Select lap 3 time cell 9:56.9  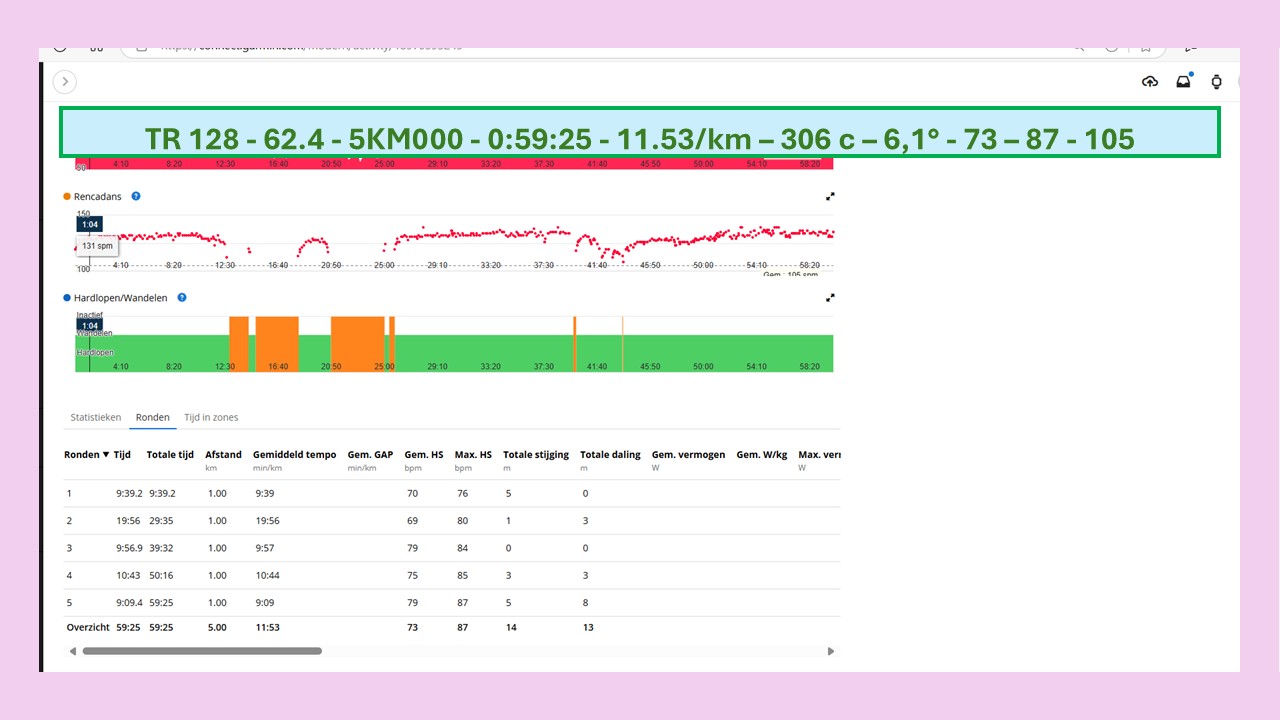coord(129,548)
